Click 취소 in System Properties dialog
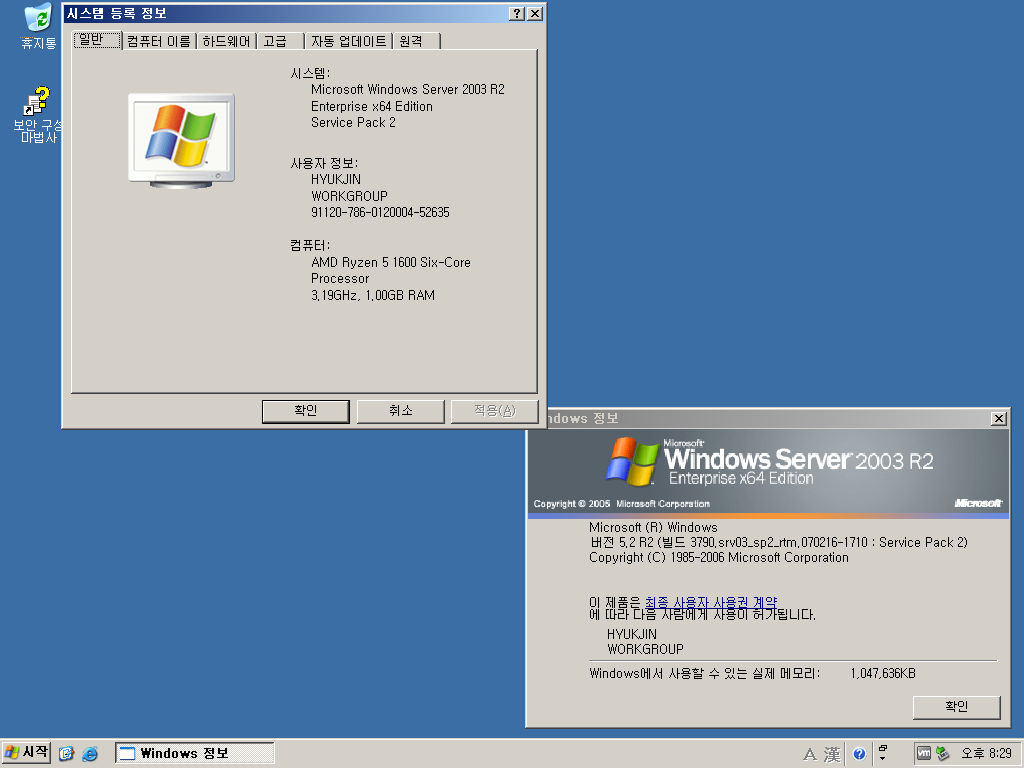This screenshot has height=768, width=1024. point(400,411)
